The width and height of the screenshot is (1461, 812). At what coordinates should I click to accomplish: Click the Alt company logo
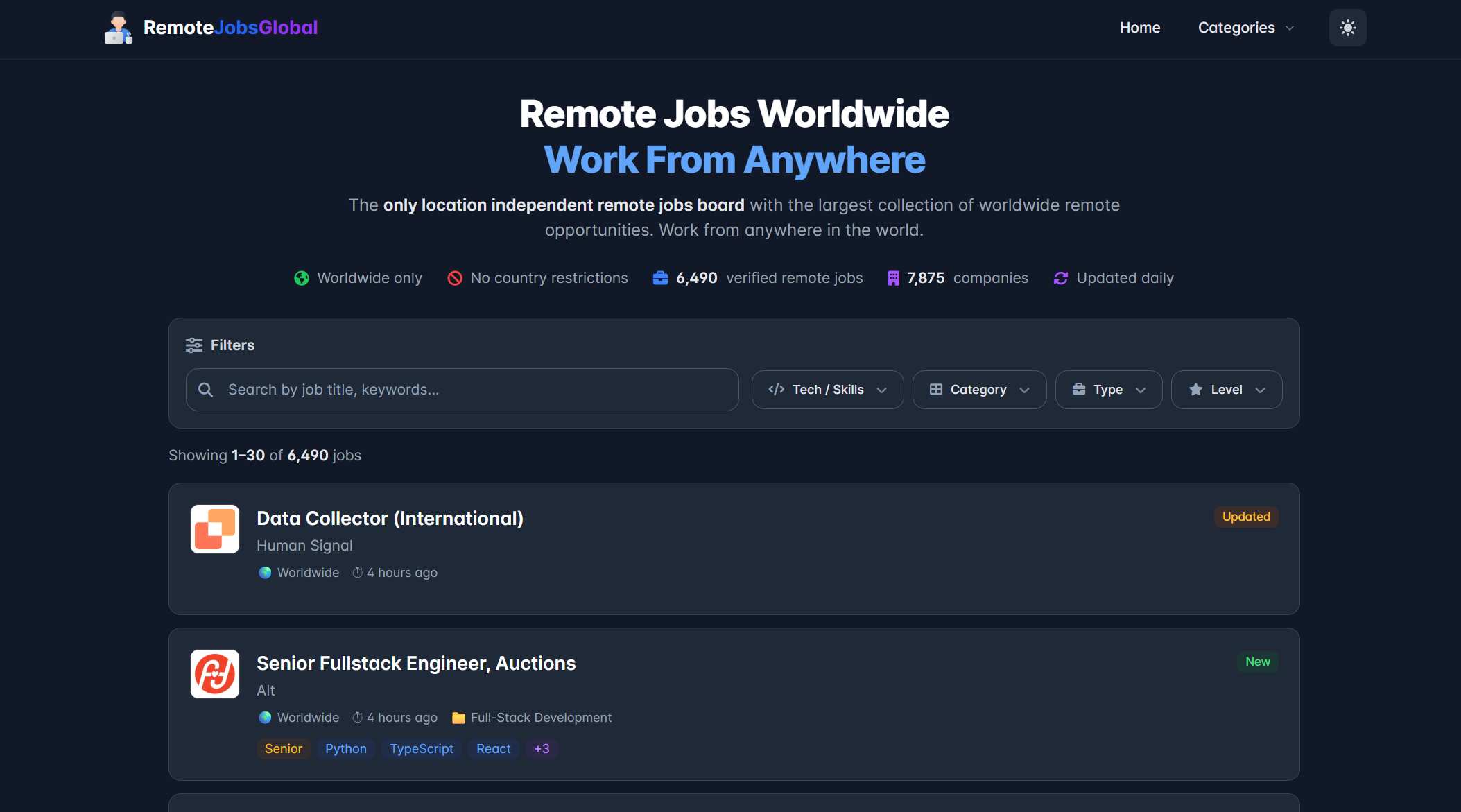pyautogui.click(x=214, y=673)
